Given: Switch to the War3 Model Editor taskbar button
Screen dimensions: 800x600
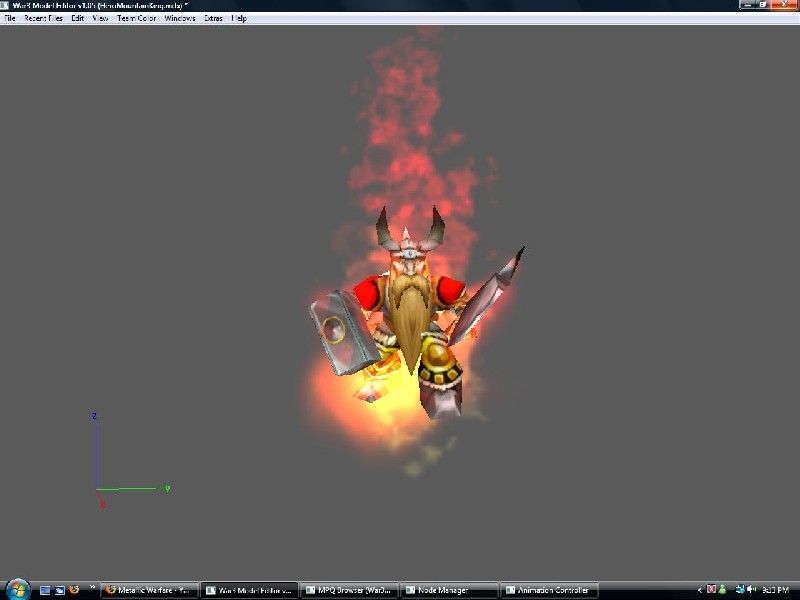Looking at the screenshot, I should [249, 591].
